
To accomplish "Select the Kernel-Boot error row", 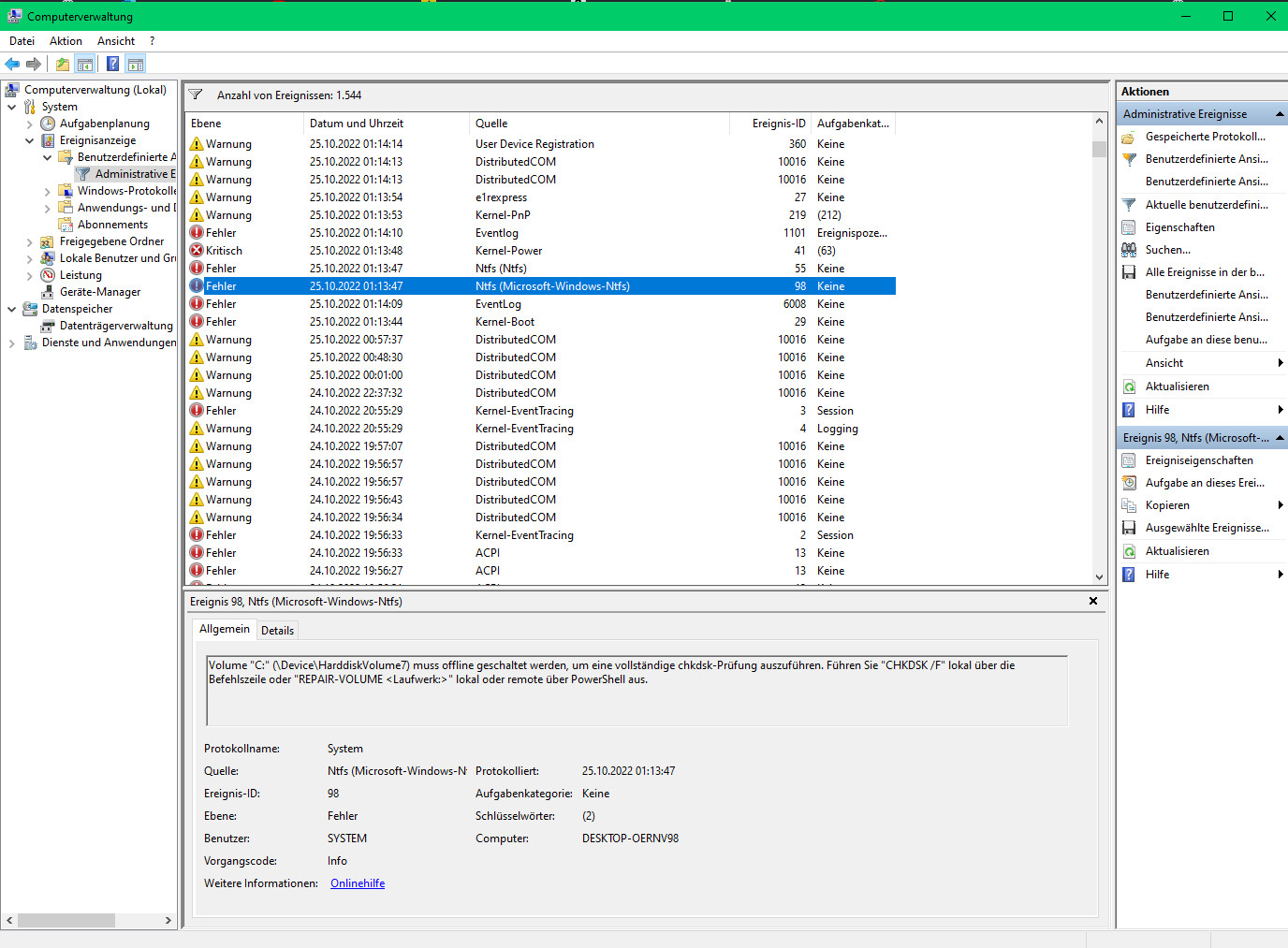I will pyautogui.click(x=540, y=322).
